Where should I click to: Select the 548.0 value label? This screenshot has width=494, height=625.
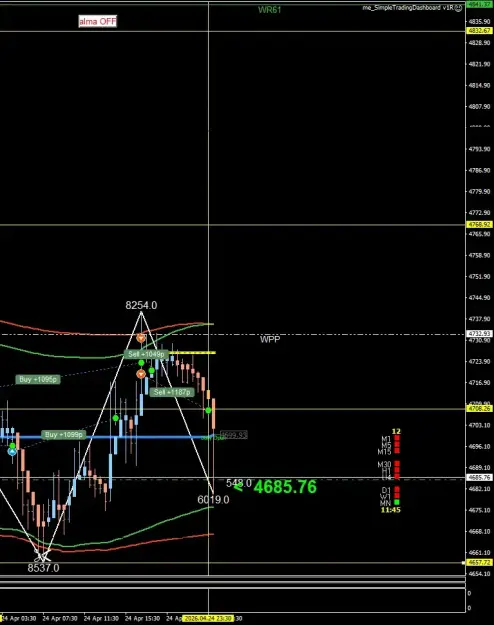coord(239,483)
